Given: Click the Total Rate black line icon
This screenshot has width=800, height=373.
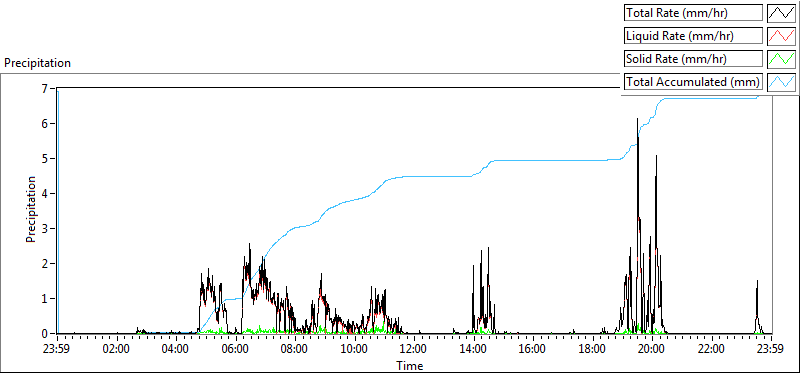Looking at the screenshot, I should click(x=782, y=13).
